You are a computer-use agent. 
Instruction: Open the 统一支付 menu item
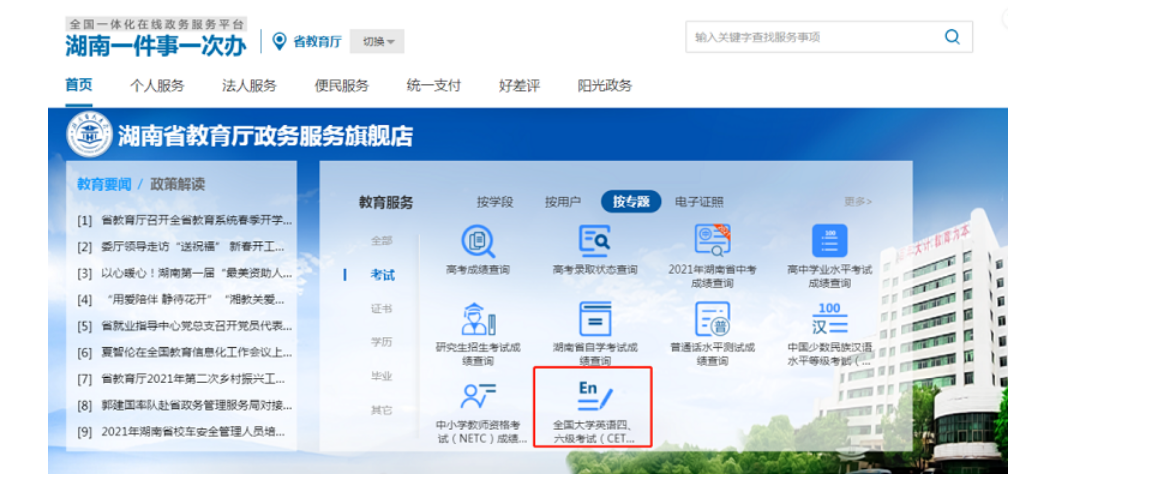(x=433, y=86)
